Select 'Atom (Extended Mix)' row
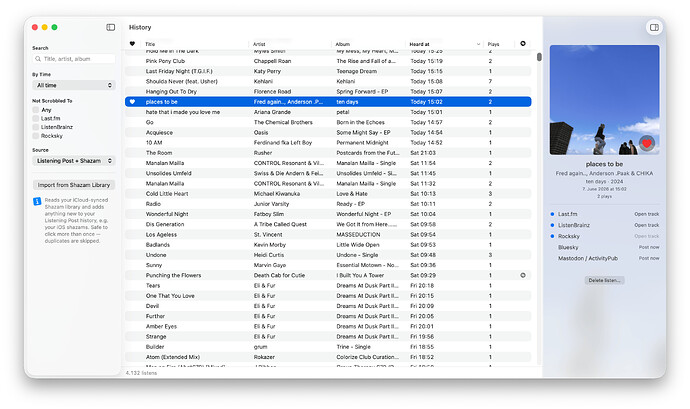The height and width of the screenshot is (409, 690). (328, 357)
